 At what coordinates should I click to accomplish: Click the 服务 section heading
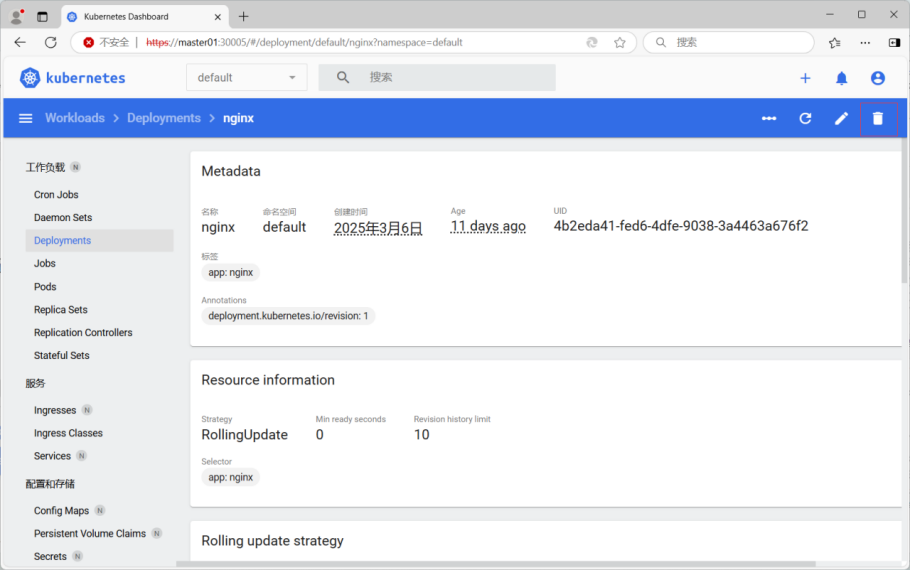click(35, 383)
